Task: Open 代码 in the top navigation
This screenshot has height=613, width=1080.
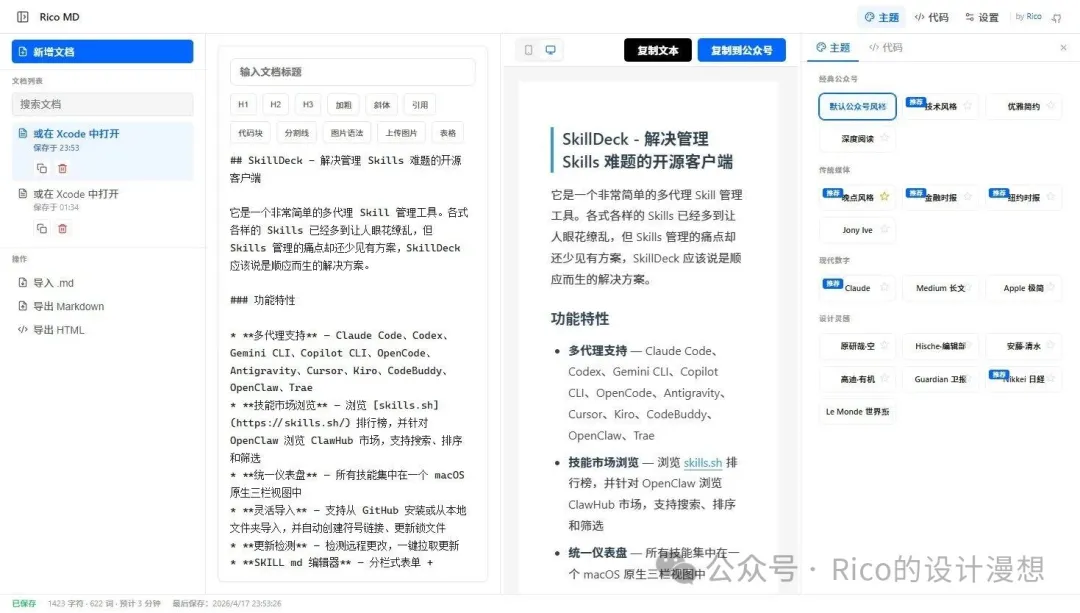Action: click(931, 17)
